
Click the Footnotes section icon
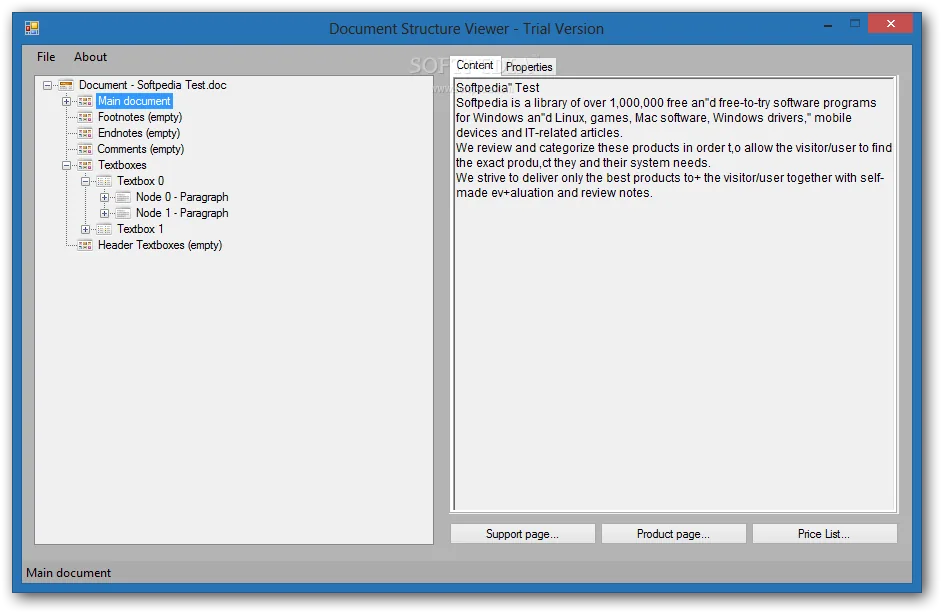pyautogui.click(x=85, y=117)
